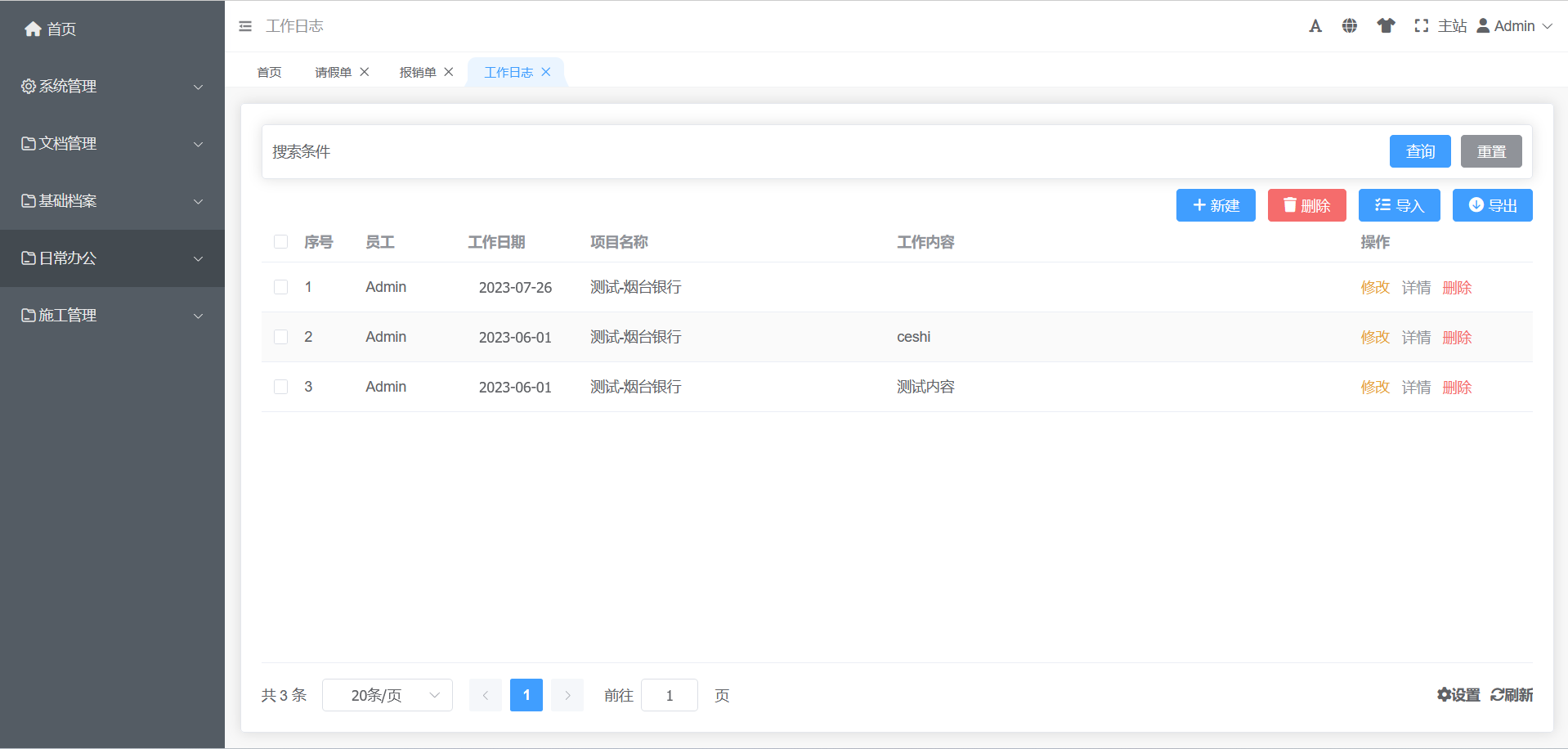Click the globe language icon
Screen dimensions: 1568x749
[1350, 26]
